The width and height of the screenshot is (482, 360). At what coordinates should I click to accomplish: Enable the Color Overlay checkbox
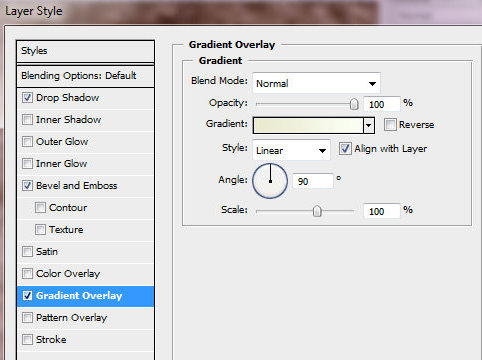coord(27,274)
